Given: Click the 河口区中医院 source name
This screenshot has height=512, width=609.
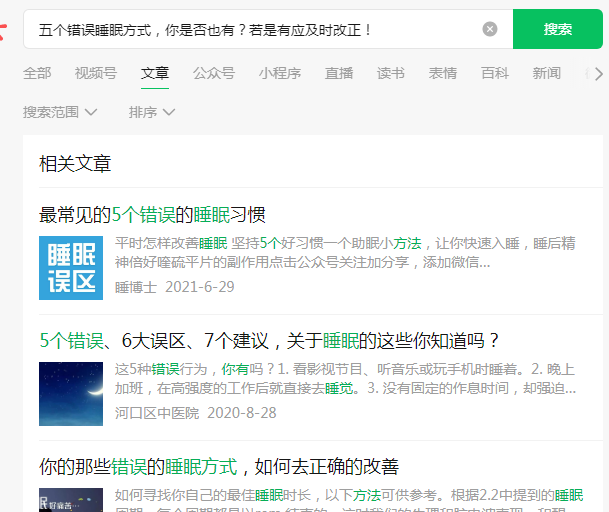Looking at the screenshot, I should 157,413.
